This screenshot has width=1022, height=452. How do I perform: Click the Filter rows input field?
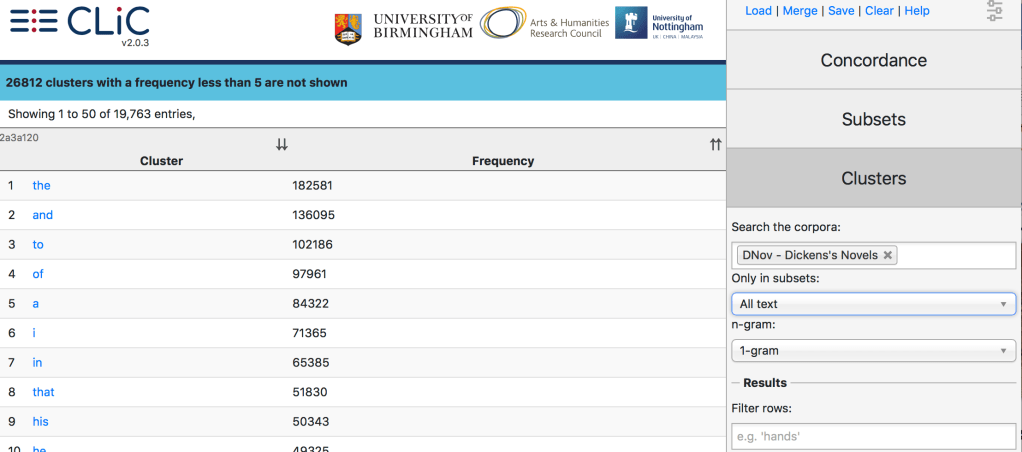pyautogui.click(x=874, y=437)
